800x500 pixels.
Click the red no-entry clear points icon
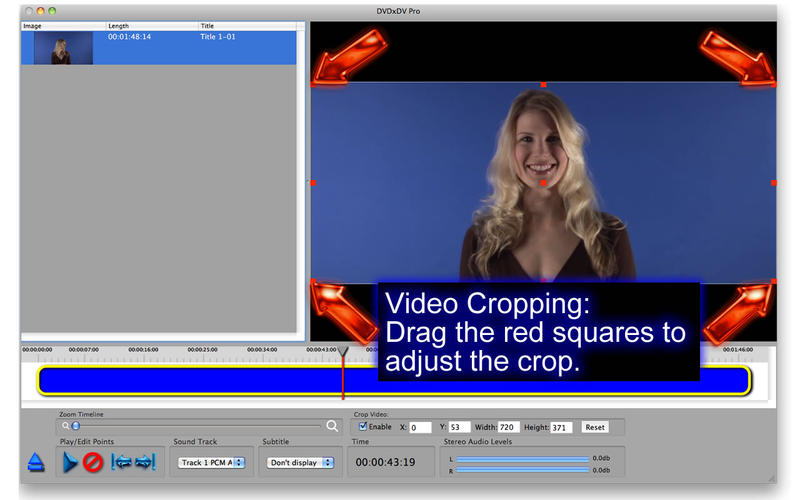(x=93, y=462)
